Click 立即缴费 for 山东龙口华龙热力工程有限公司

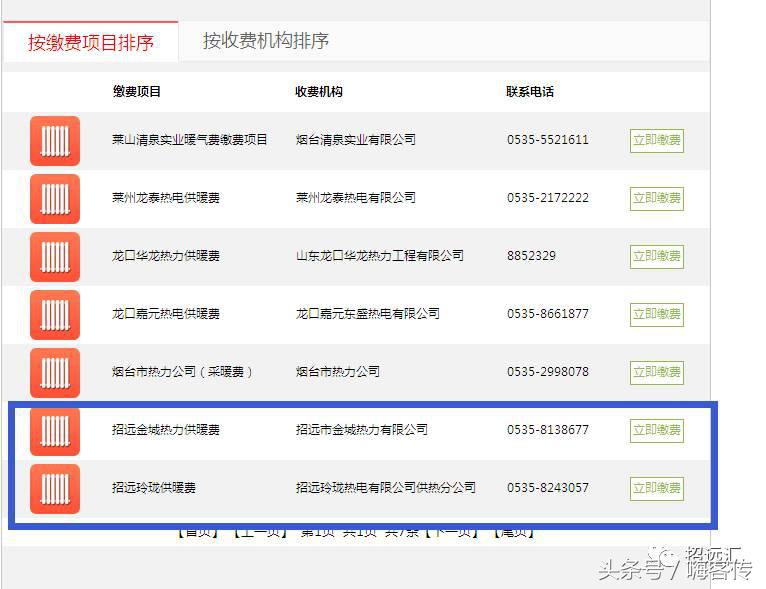pos(657,256)
